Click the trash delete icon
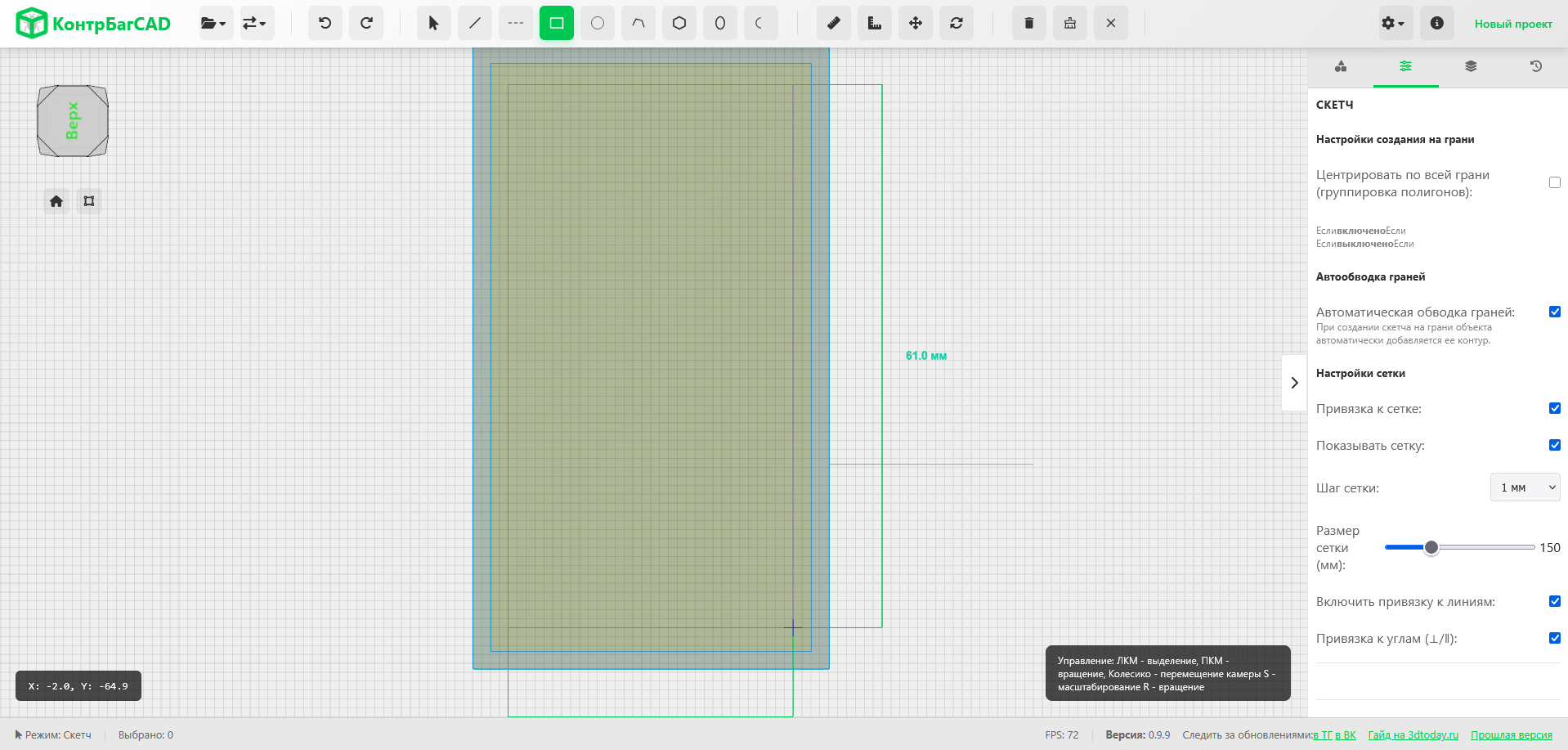Image resolution: width=1568 pixels, height=750 pixels. coord(1029,24)
